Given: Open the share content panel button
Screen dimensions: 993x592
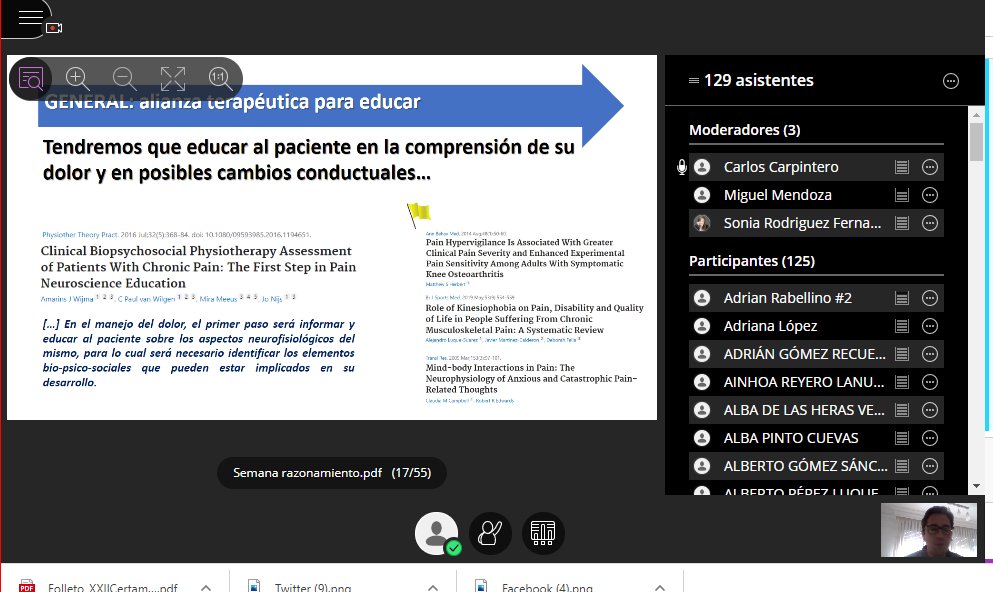Looking at the screenshot, I should (543, 533).
